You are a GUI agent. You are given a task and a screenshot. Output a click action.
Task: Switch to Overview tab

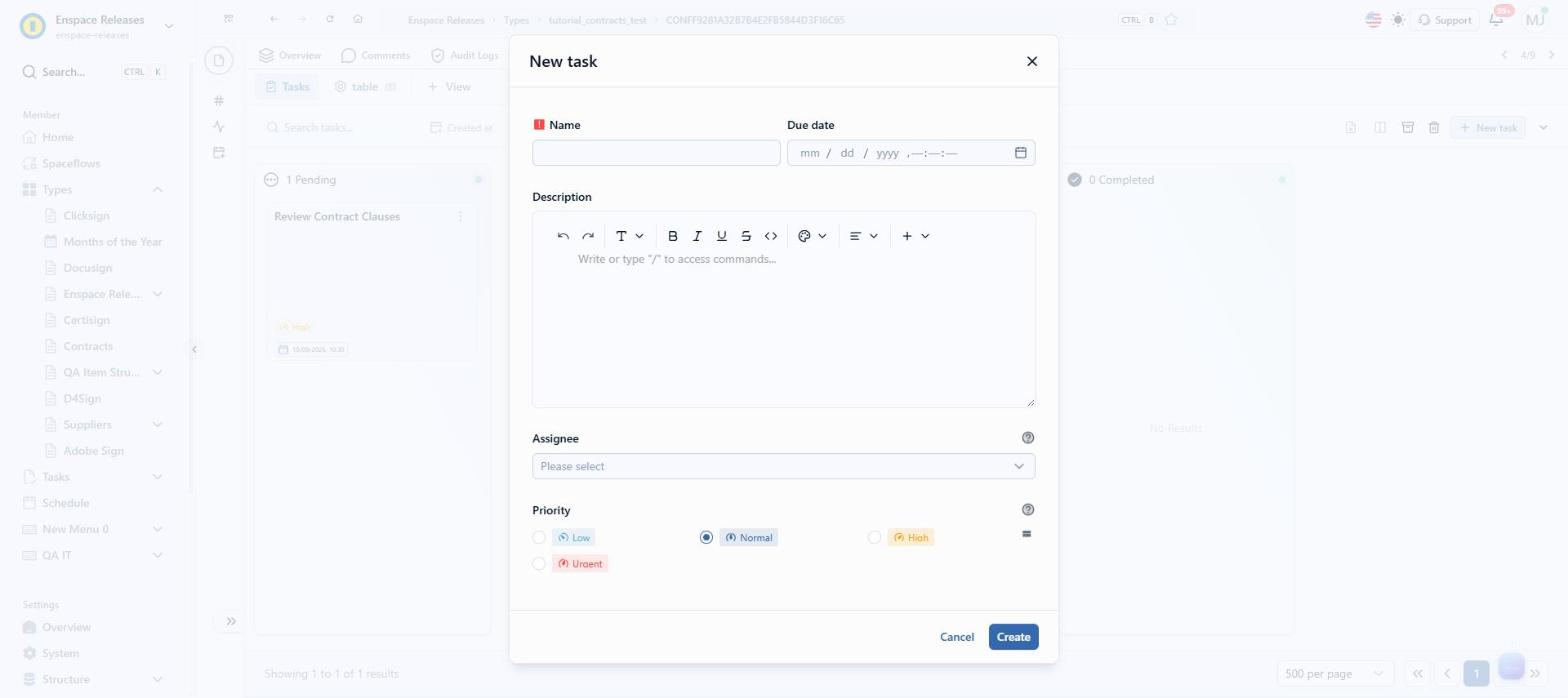290,55
